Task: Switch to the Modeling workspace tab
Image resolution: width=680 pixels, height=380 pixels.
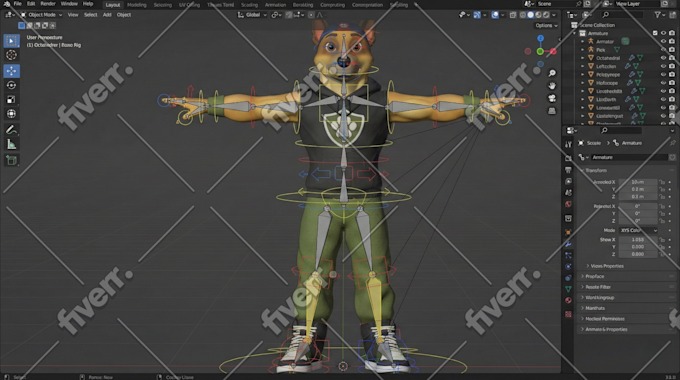Action: pyautogui.click(x=137, y=5)
